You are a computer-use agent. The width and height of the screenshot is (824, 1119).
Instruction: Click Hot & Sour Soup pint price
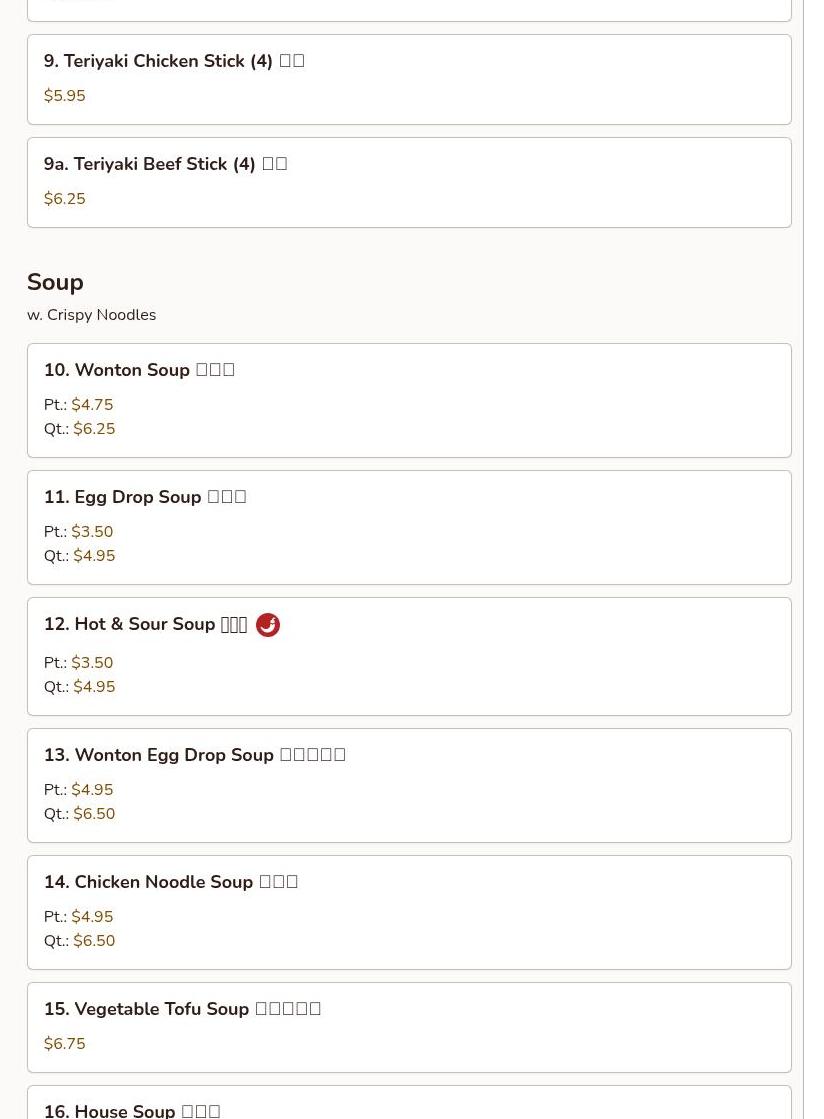point(92,662)
